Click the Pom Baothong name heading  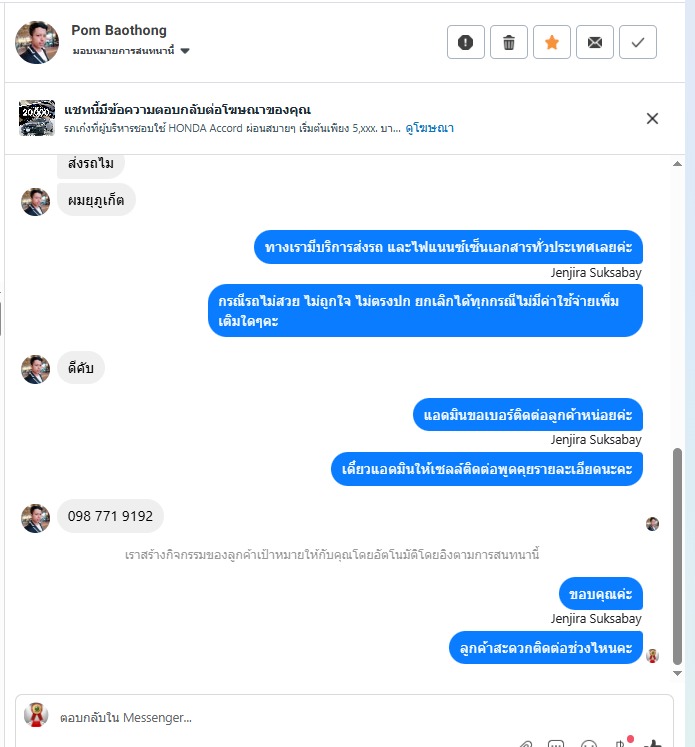point(119,30)
